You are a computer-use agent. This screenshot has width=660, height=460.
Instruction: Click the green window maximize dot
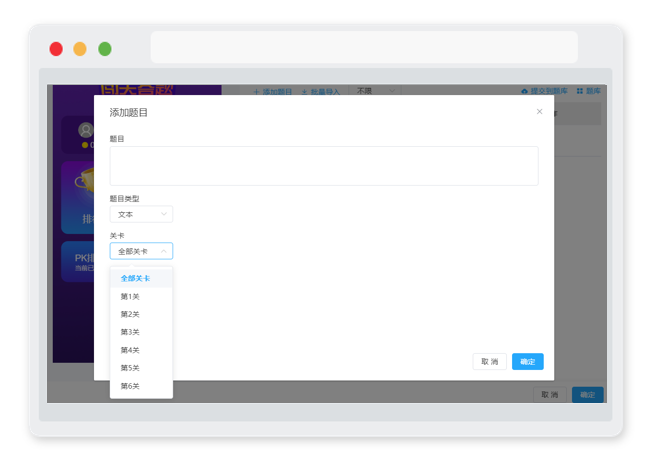point(105,49)
